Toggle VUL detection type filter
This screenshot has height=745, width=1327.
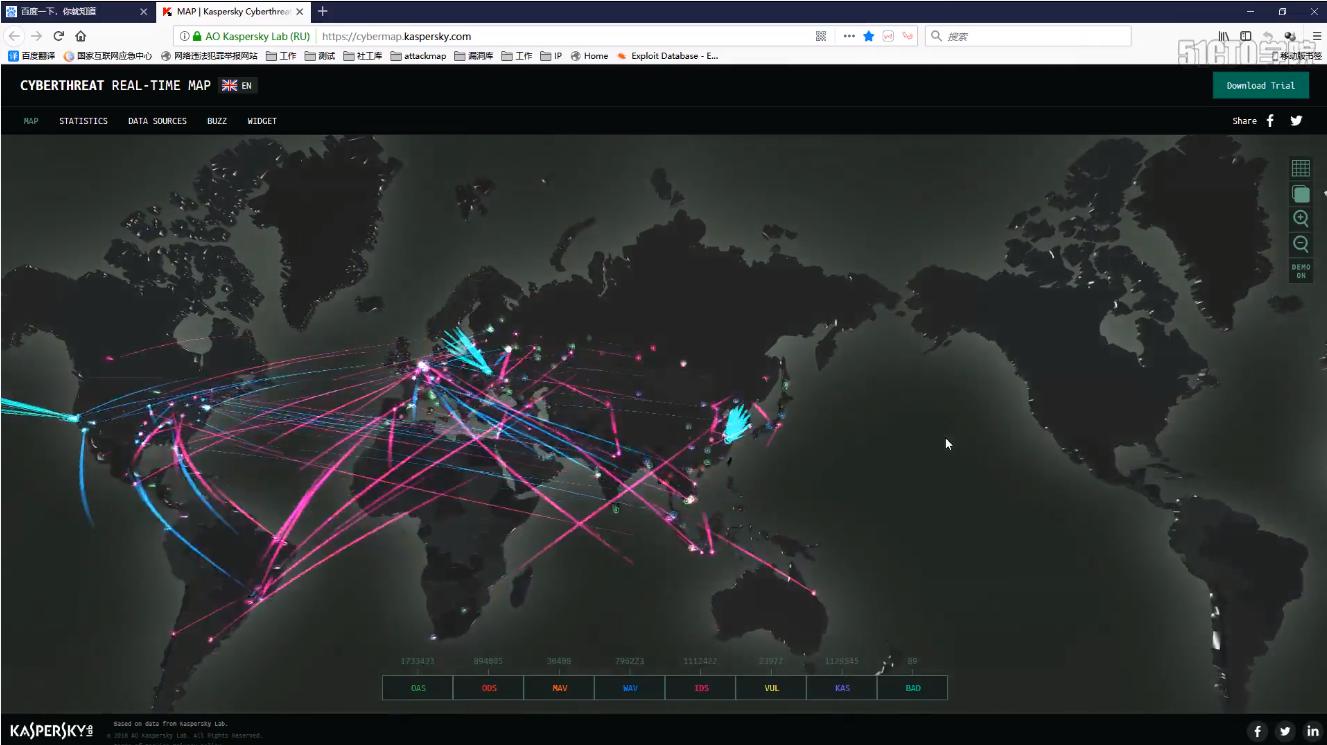click(x=771, y=688)
